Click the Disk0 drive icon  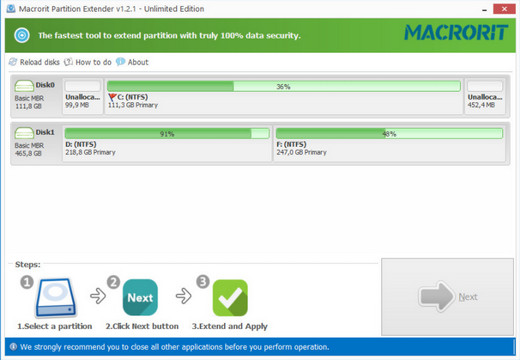(24, 86)
